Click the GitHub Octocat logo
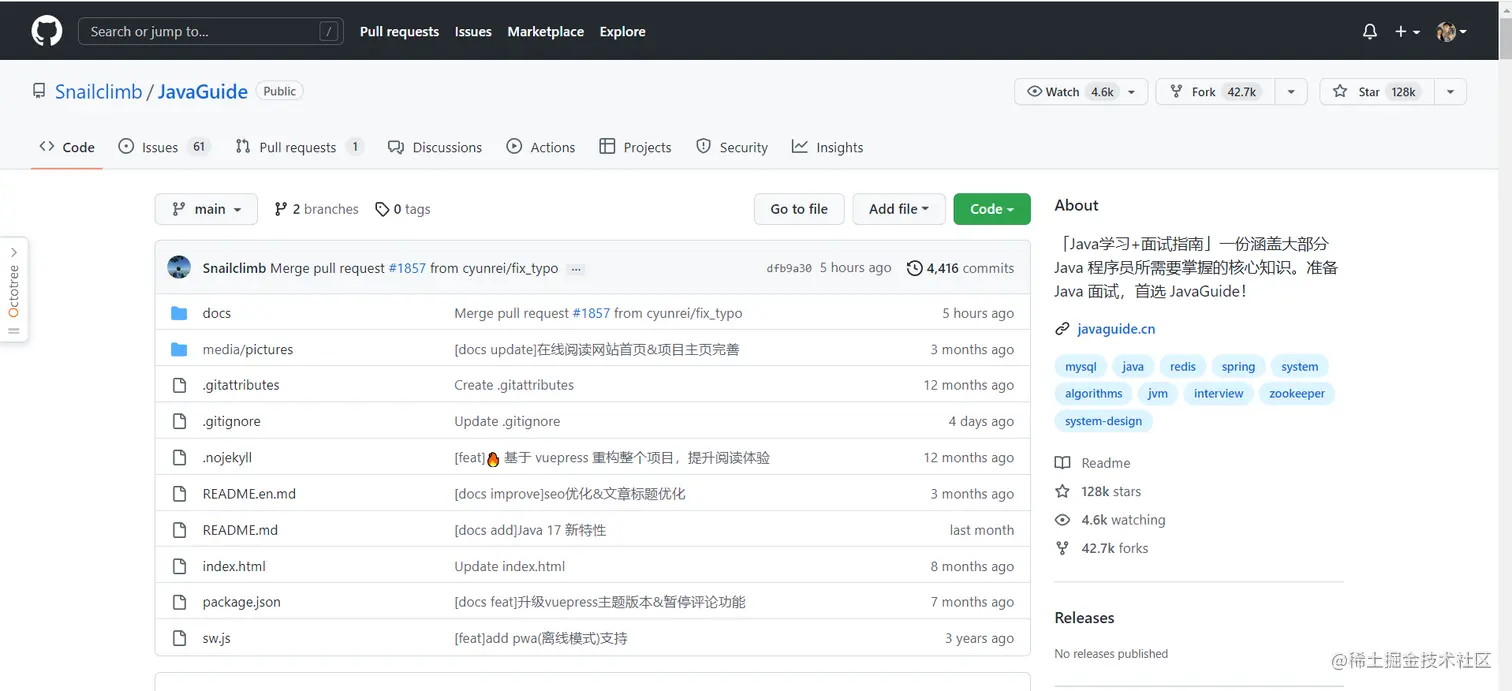The height and width of the screenshot is (691, 1512). [x=47, y=31]
